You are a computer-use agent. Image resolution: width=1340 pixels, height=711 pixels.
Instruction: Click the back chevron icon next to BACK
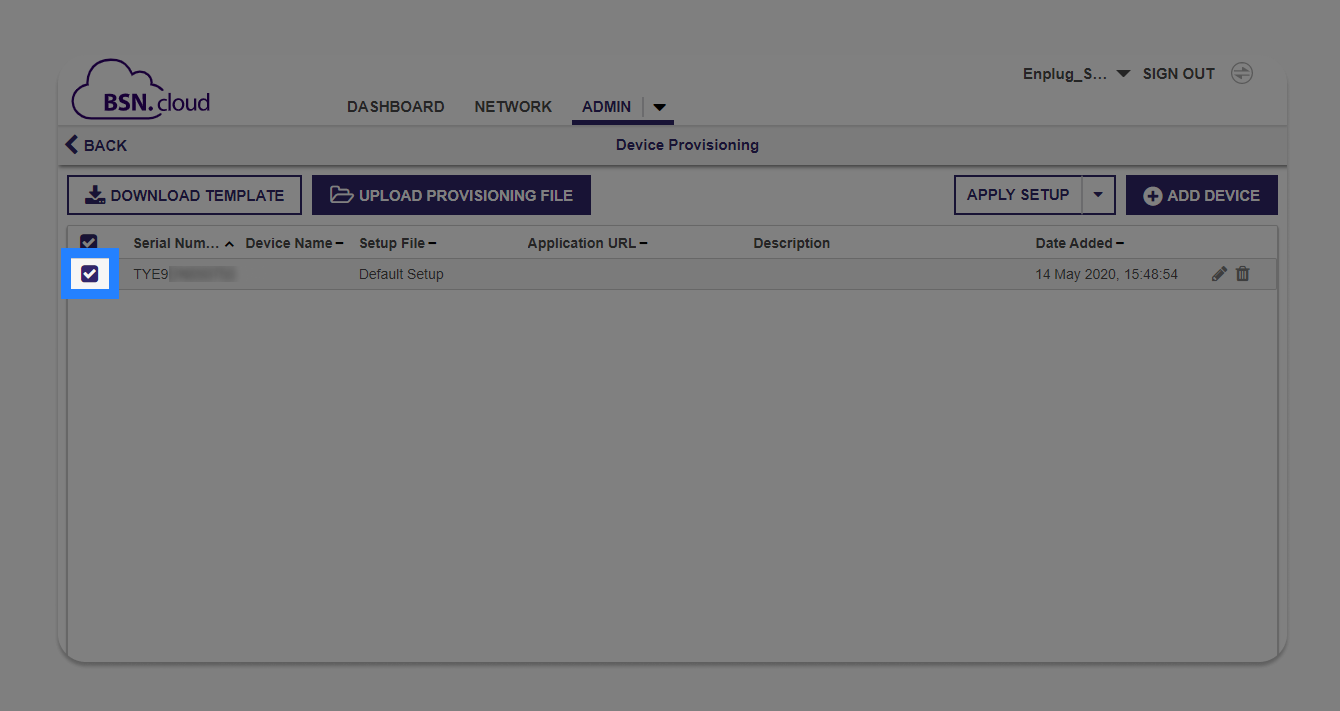[x=70, y=144]
